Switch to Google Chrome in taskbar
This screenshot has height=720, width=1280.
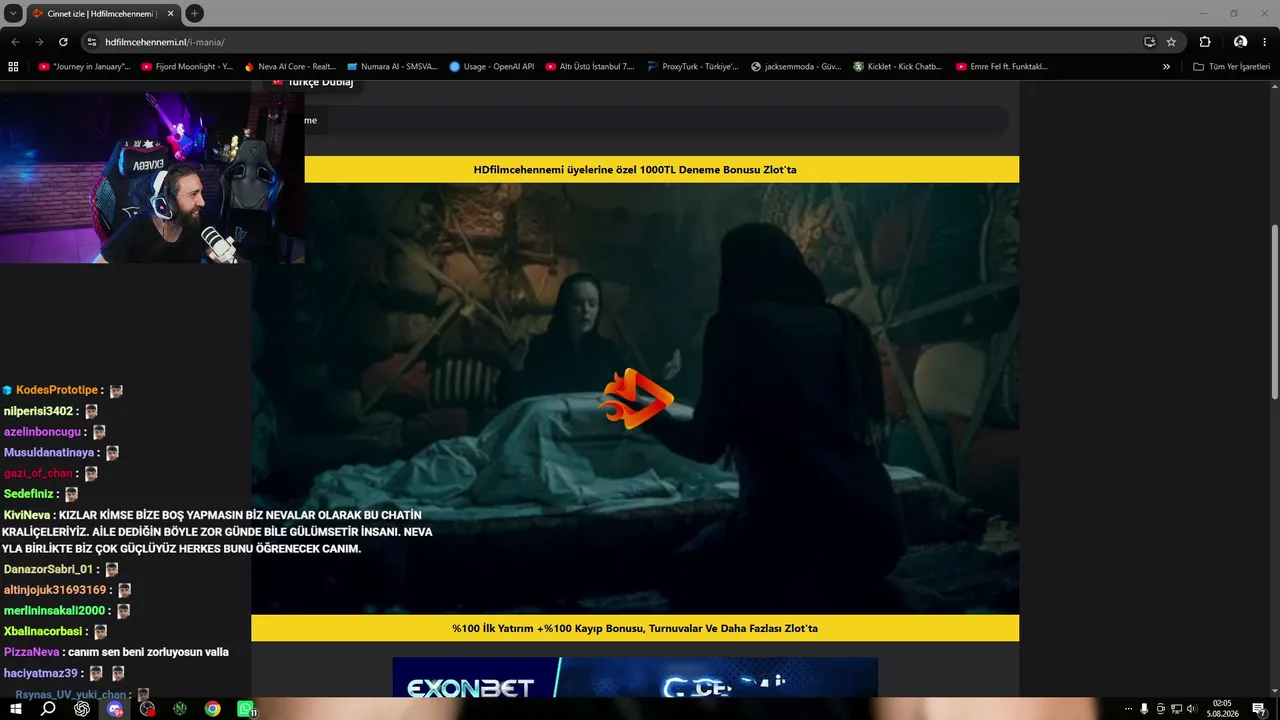[x=212, y=709]
